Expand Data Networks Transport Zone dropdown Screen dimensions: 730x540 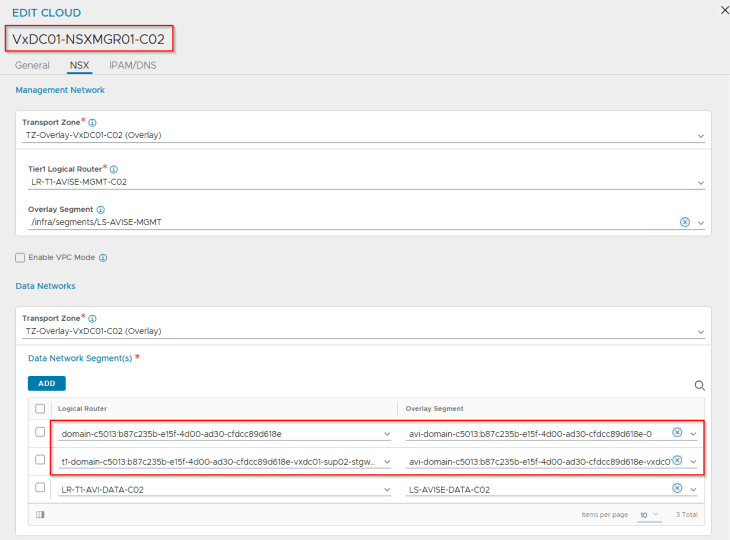point(701,331)
